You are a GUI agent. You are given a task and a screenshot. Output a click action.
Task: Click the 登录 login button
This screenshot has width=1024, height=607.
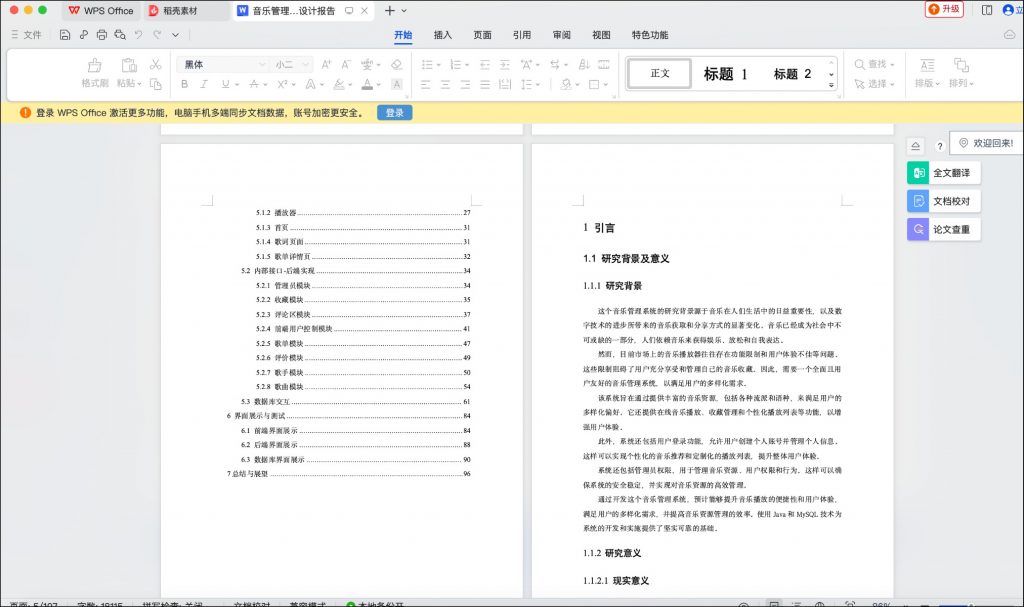(x=393, y=113)
